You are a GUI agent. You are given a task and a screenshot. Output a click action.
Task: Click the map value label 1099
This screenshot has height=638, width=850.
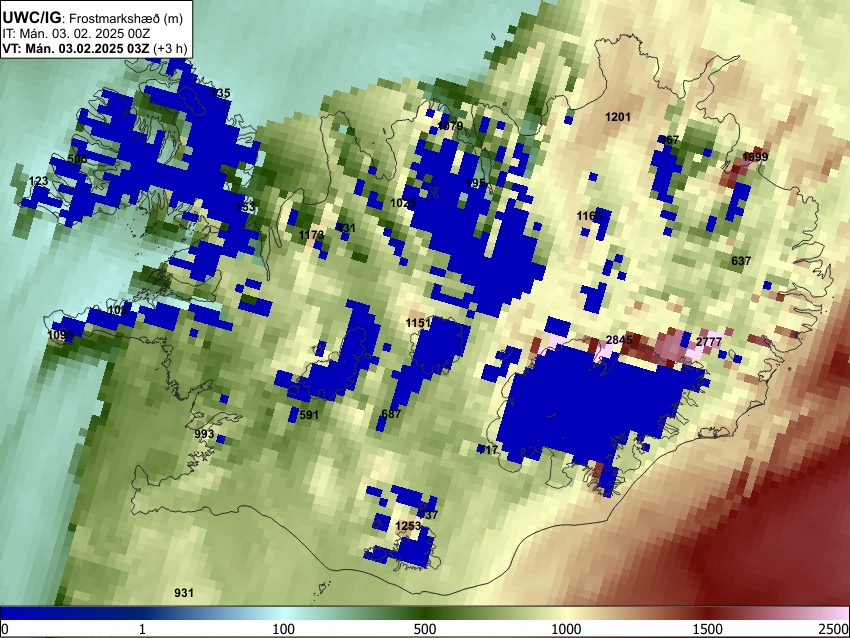click(x=60, y=335)
